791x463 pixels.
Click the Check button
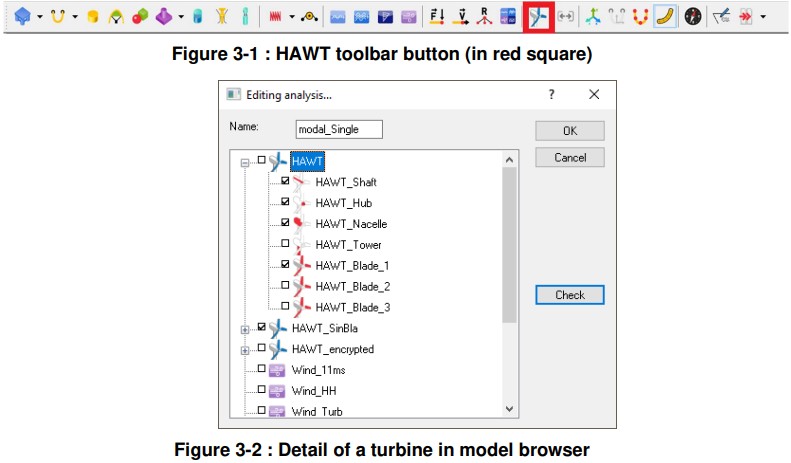click(569, 295)
